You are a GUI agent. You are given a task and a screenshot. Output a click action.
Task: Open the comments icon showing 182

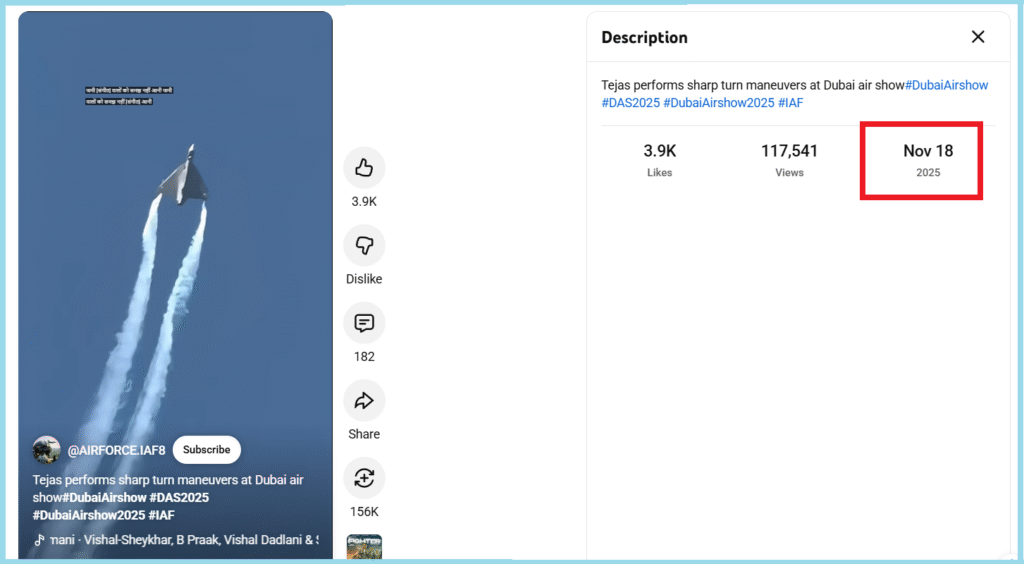coord(364,323)
